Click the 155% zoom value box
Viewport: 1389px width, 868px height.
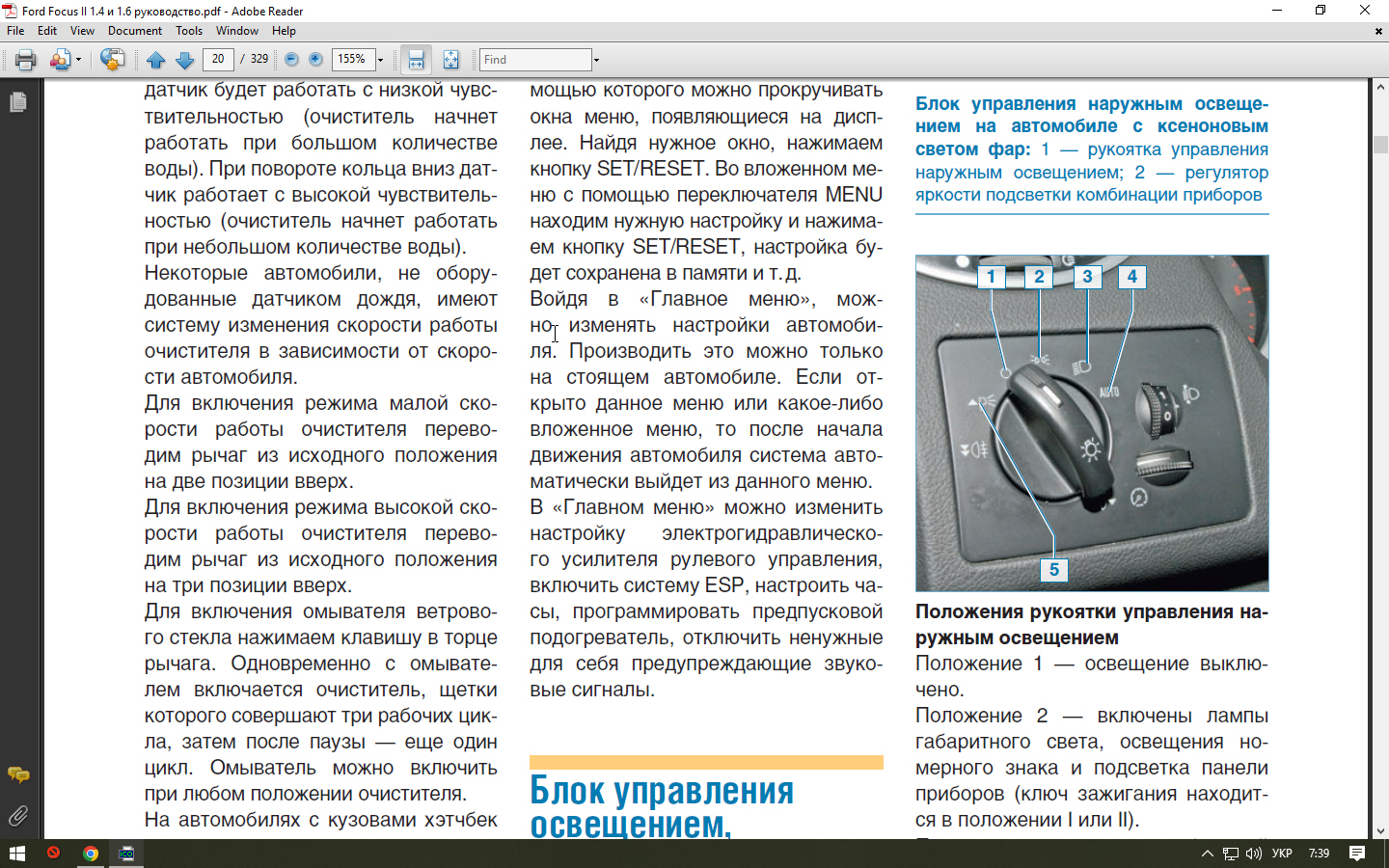352,60
